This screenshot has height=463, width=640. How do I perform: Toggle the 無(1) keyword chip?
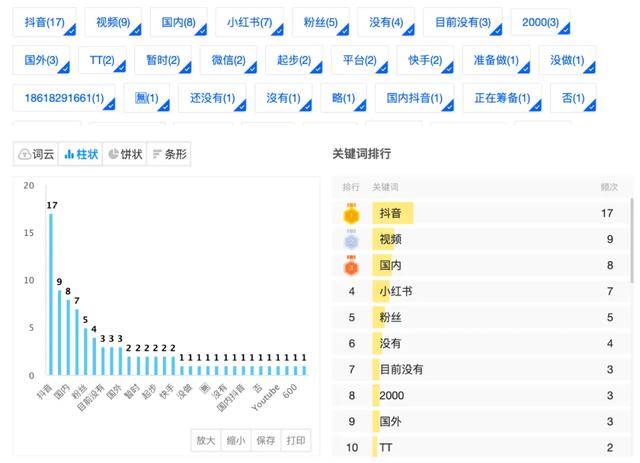click(x=147, y=98)
